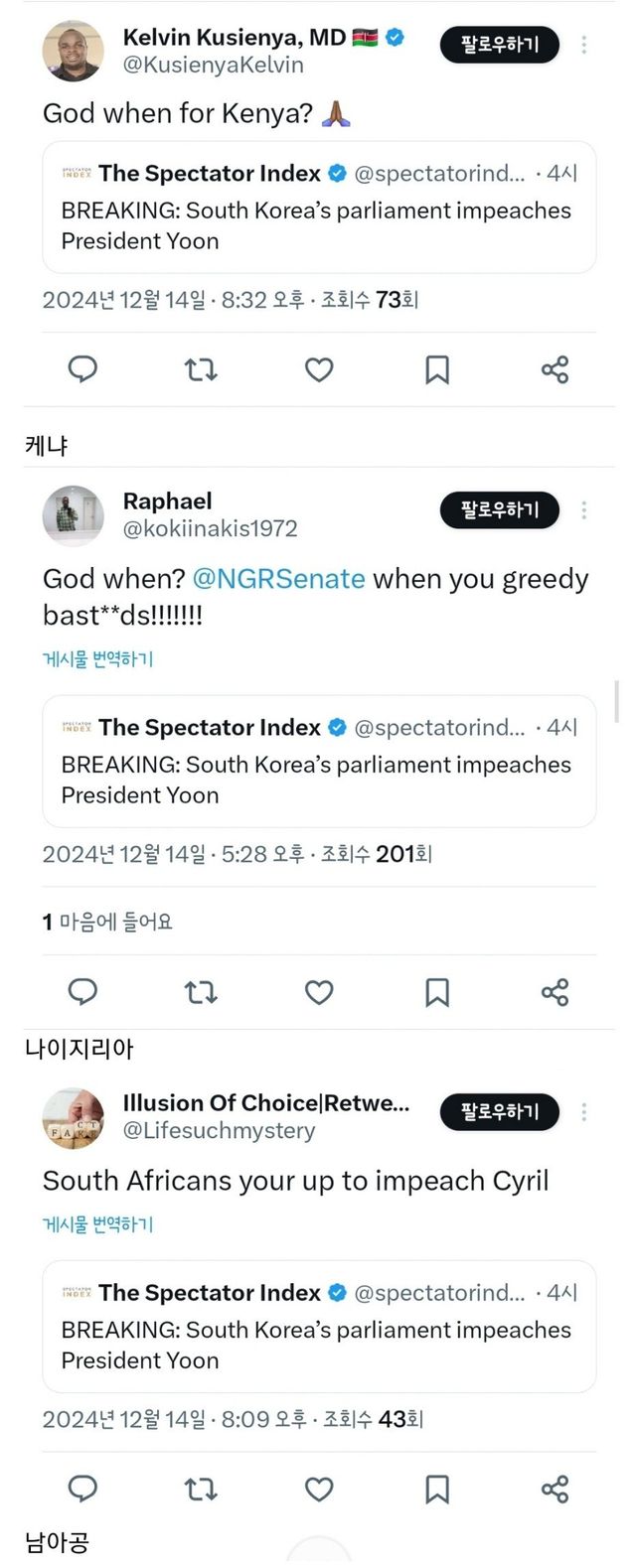Viewport: 636px width, 1568px height.
Task: Like the 'God when for Kenya?' tweet
Action: click(x=319, y=369)
